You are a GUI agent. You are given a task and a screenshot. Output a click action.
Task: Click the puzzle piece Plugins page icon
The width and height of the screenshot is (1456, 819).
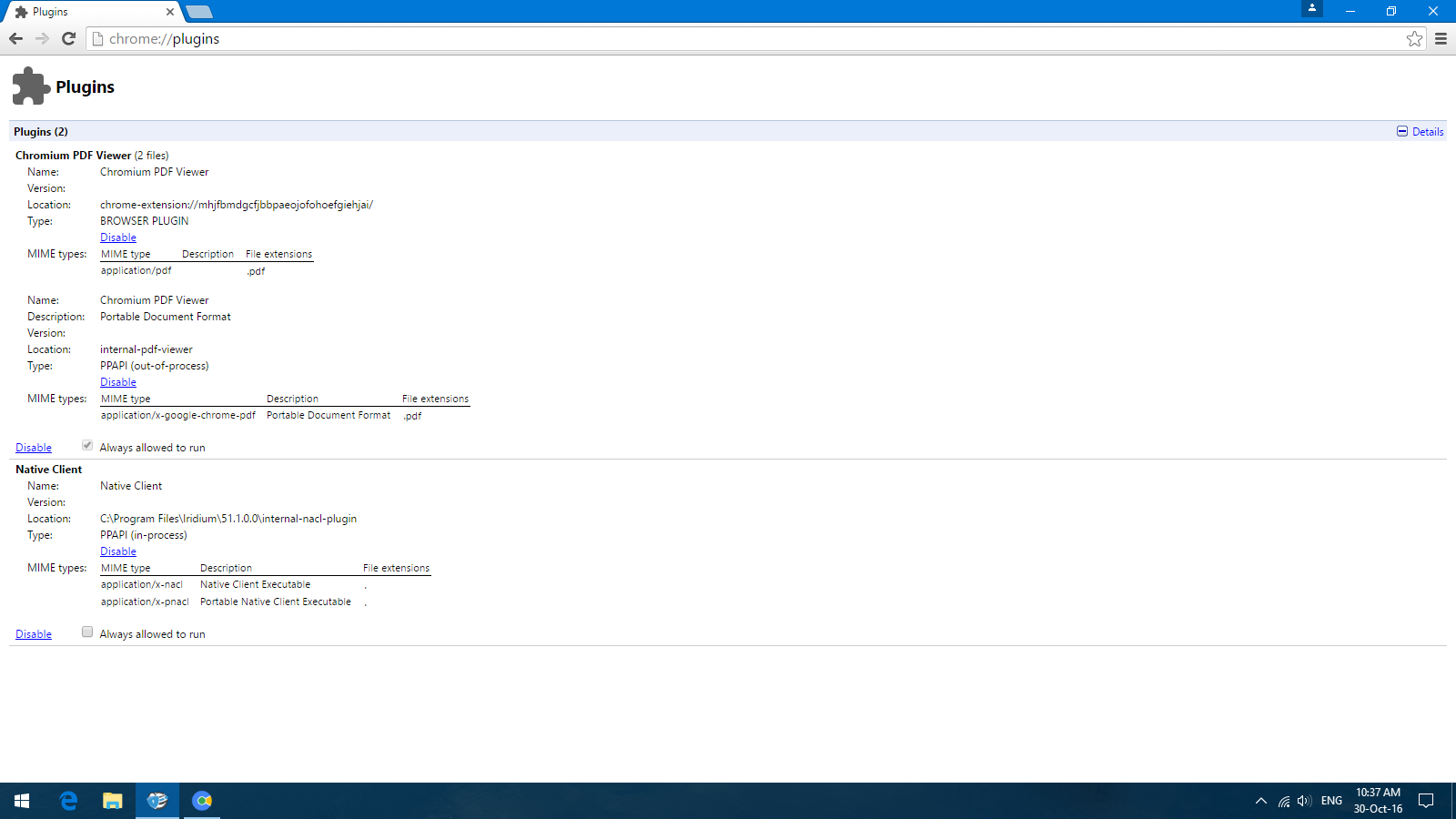(x=31, y=86)
